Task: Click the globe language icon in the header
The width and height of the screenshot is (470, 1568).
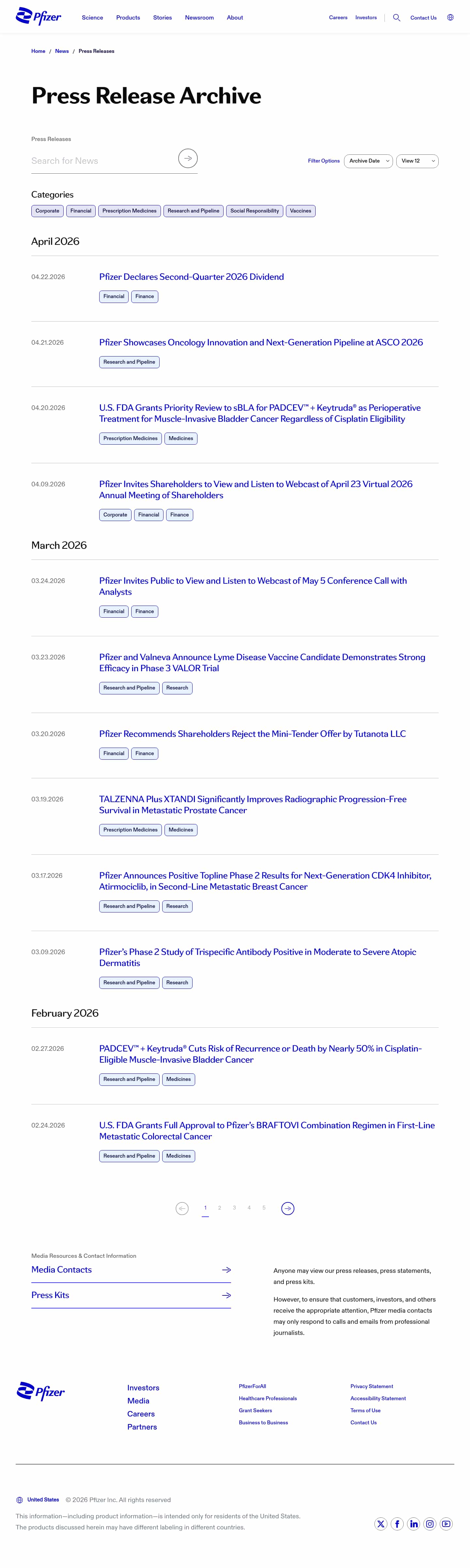Action: coord(450,18)
